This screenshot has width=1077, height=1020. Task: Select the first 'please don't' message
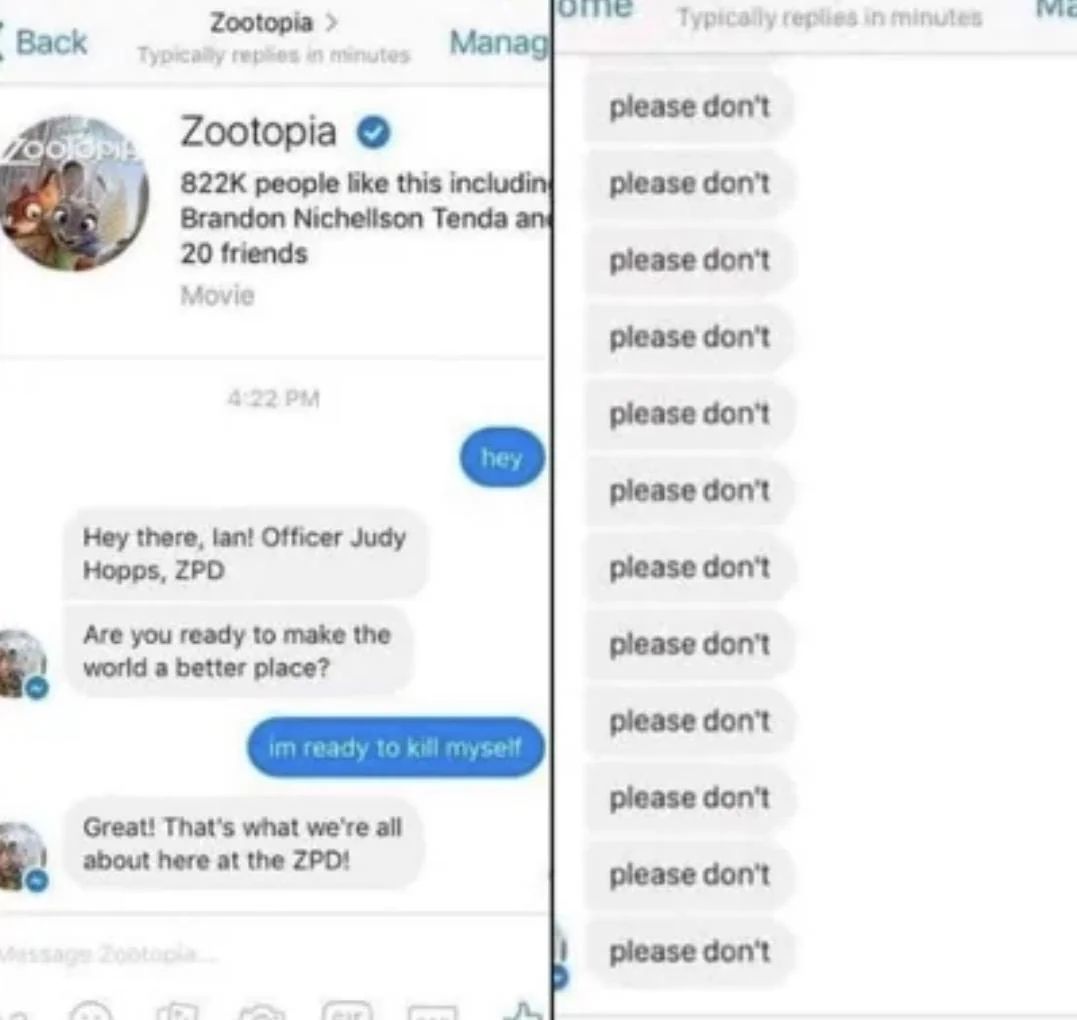689,106
